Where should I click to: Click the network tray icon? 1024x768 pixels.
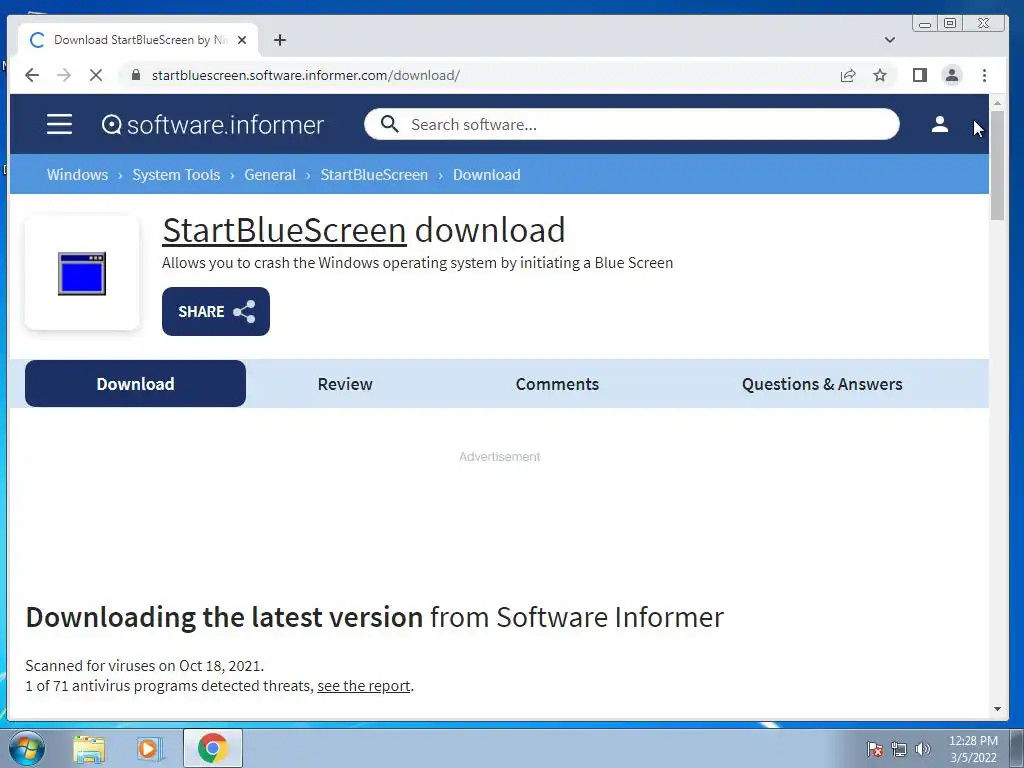click(x=899, y=749)
